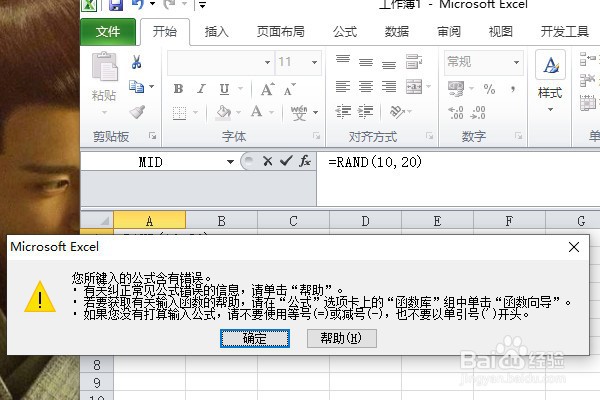600x400 pixels.
Task: Click the Comma Style icon
Action: pos(513,90)
